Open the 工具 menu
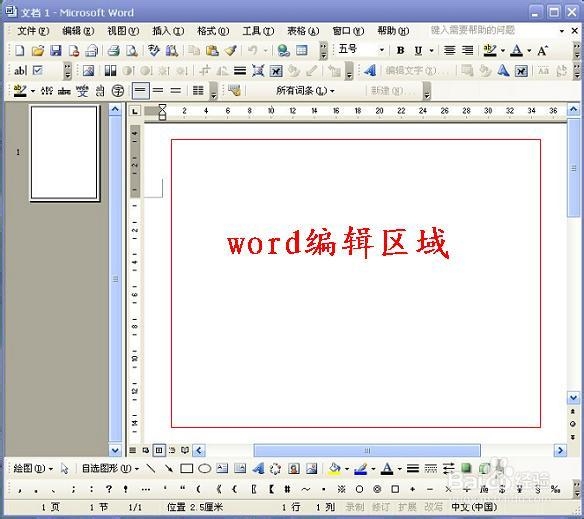Screen dimensions: 584x519 [x=258, y=31]
